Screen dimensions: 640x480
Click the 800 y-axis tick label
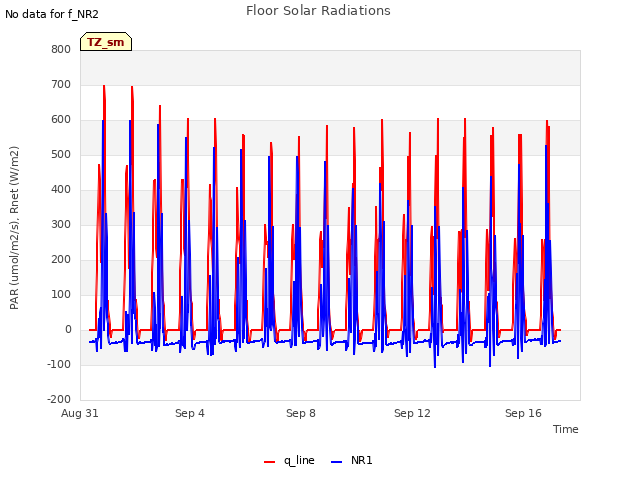(x=61, y=49)
